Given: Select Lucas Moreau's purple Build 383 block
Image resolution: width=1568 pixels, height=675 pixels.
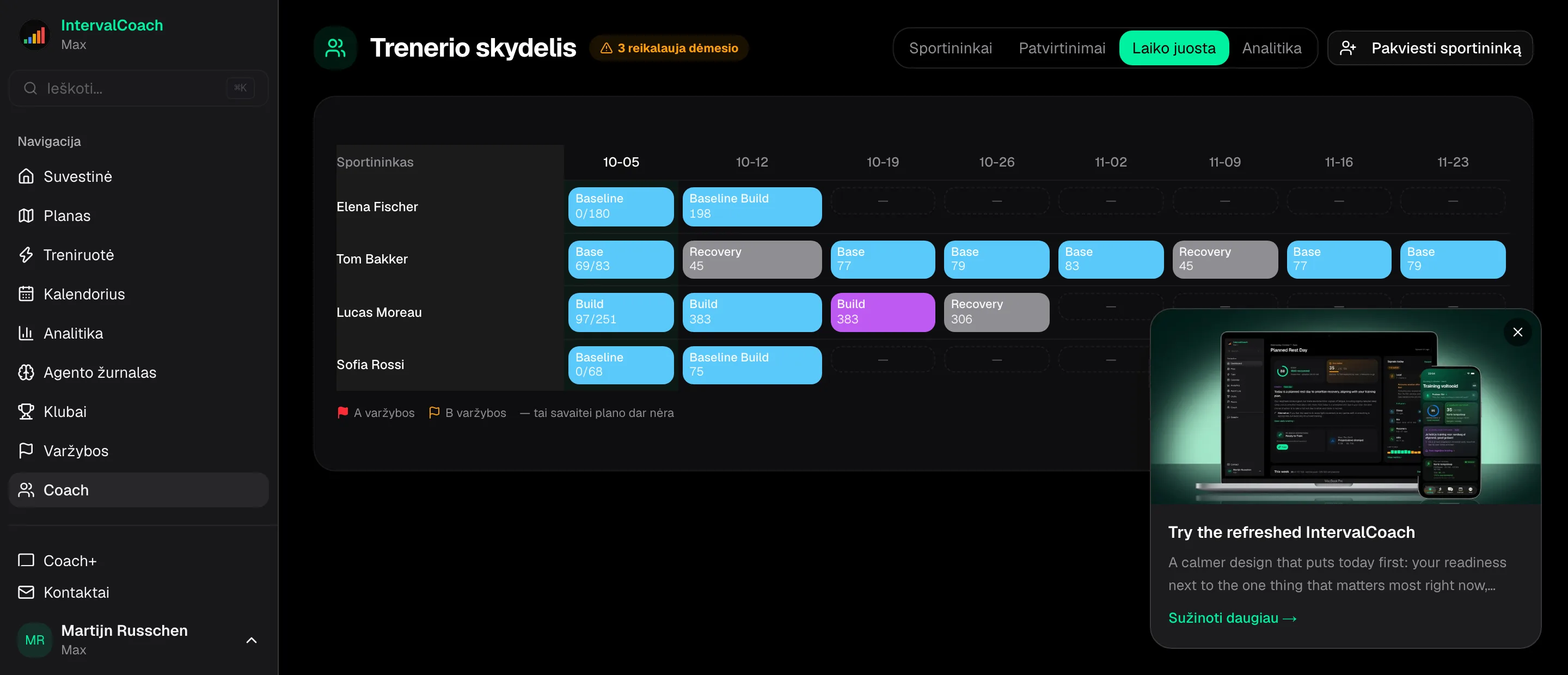Looking at the screenshot, I should (x=883, y=311).
